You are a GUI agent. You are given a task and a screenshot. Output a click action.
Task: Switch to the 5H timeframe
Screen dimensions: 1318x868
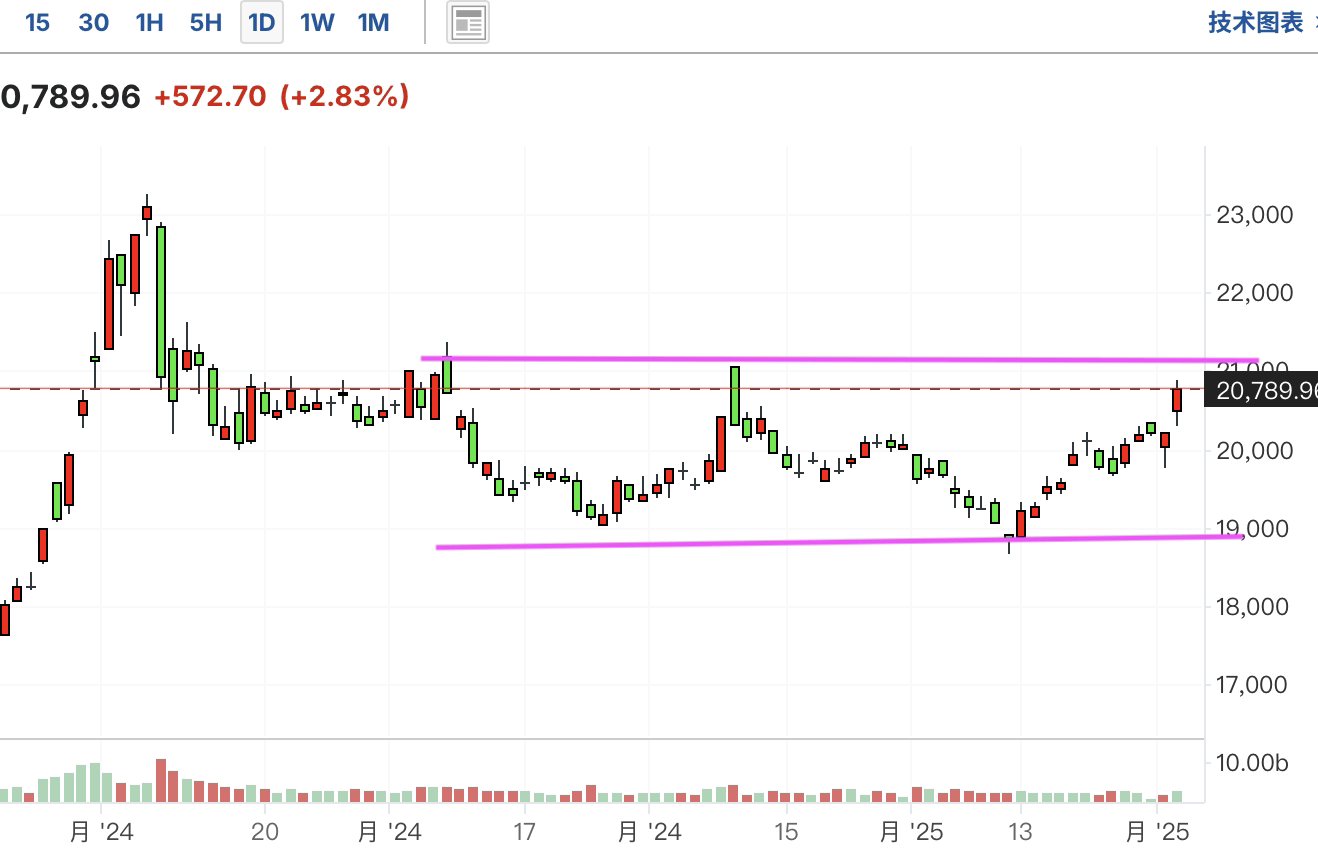[x=205, y=22]
